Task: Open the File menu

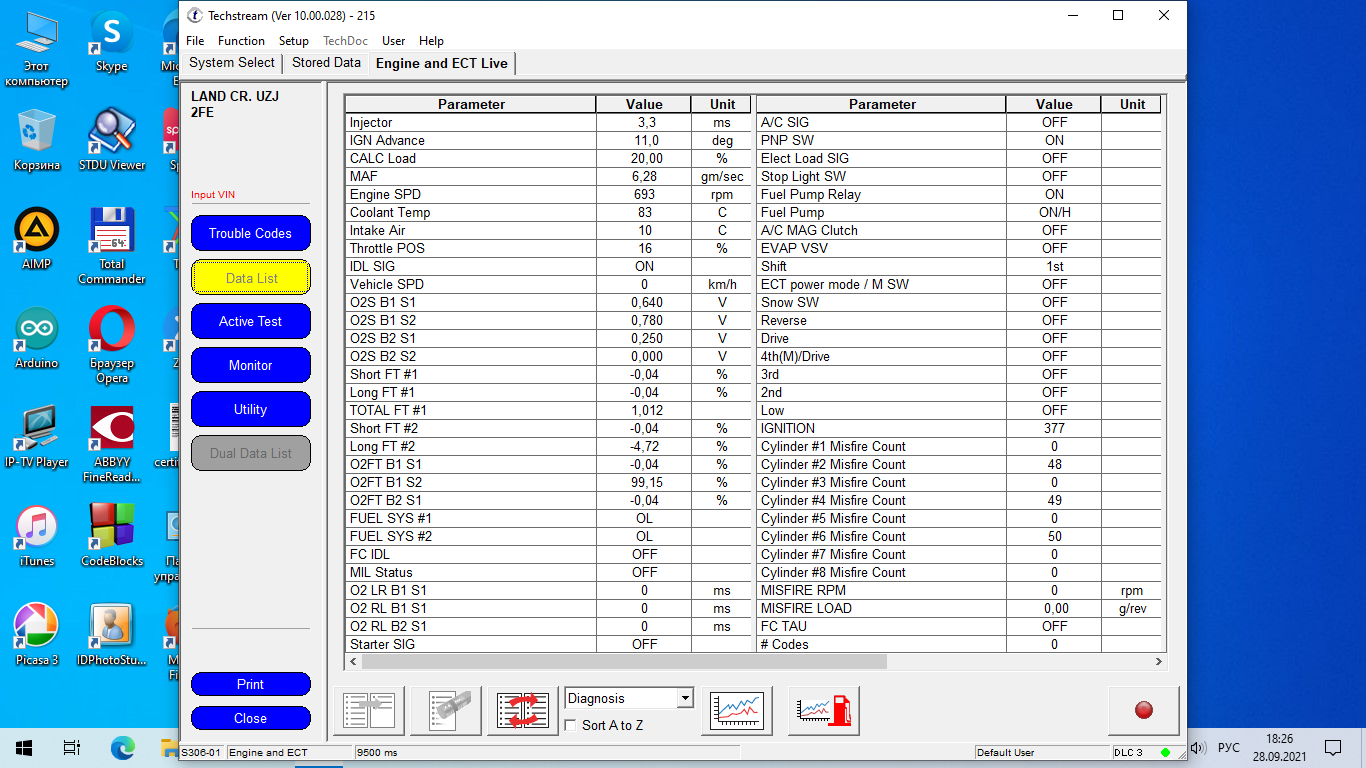Action: pyautogui.click(x=195, y=41)
